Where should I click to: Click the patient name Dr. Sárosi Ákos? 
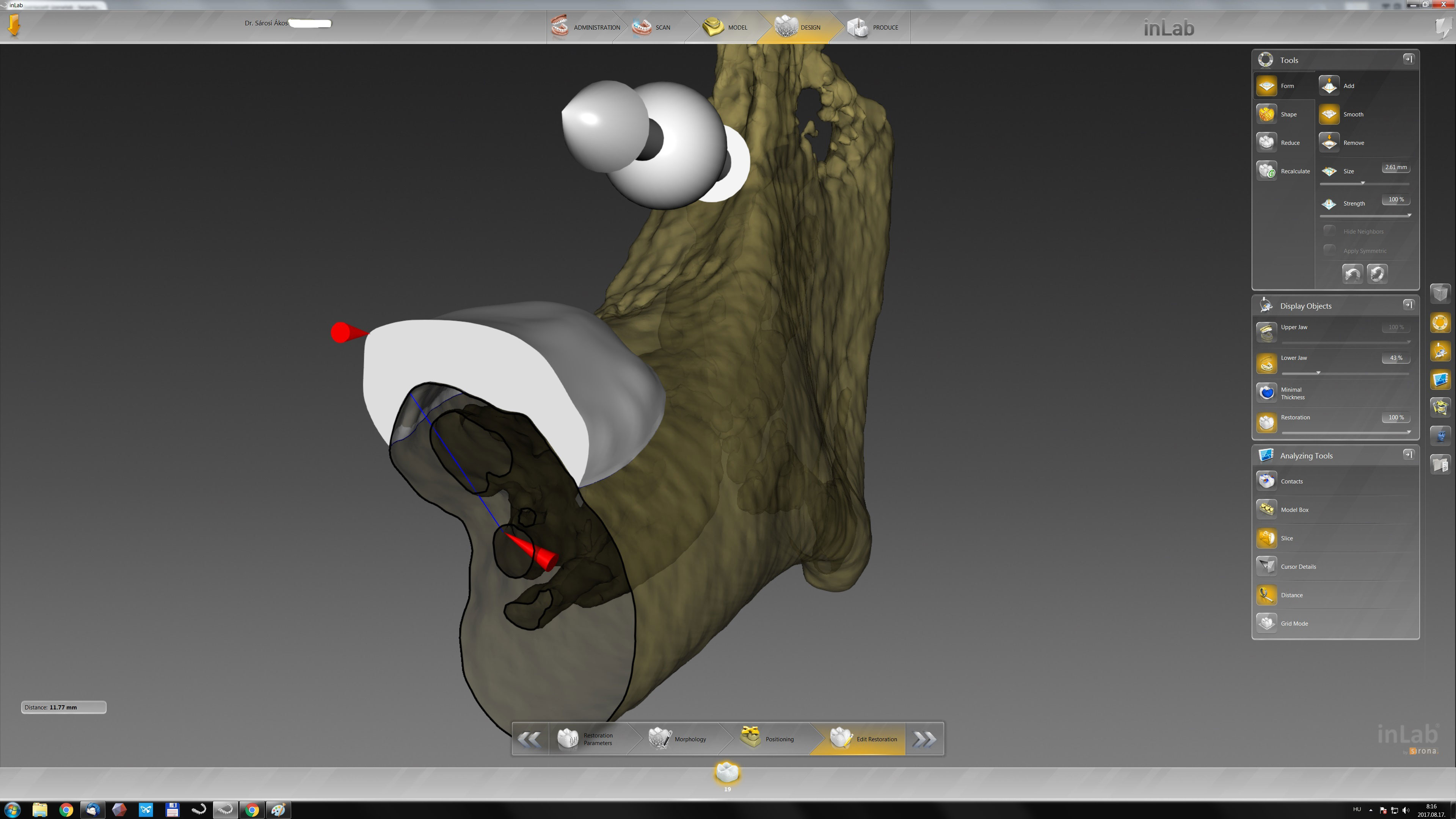[266, 23]
